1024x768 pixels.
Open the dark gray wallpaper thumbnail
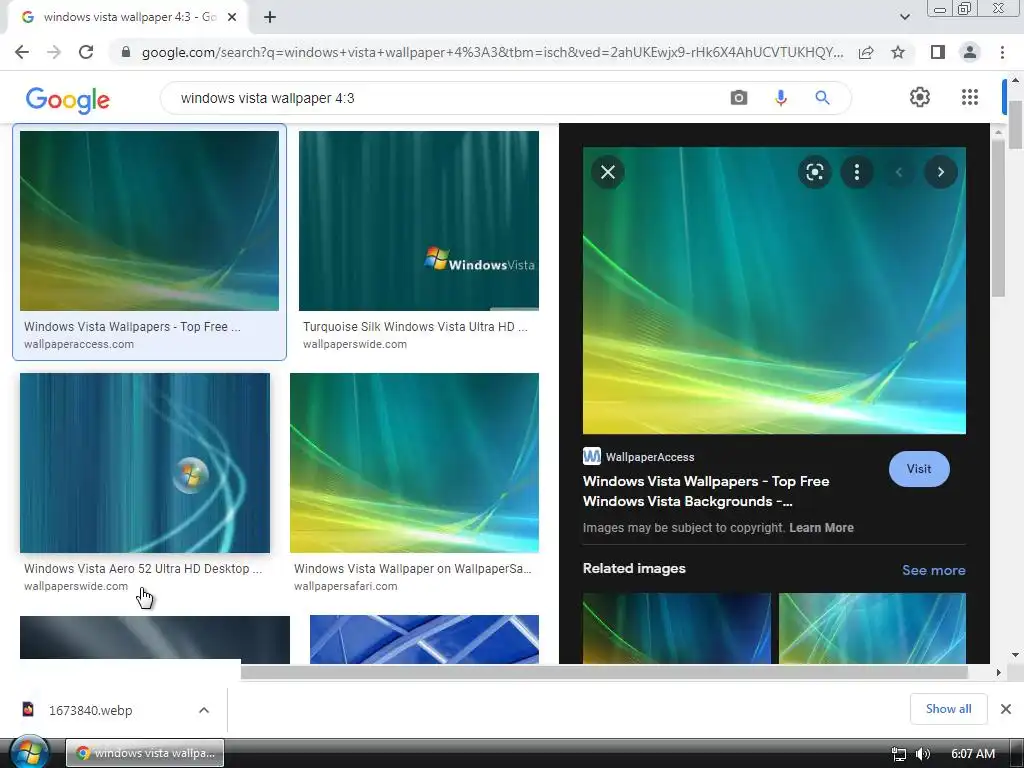pyautogui.click(x=155, y=637)
